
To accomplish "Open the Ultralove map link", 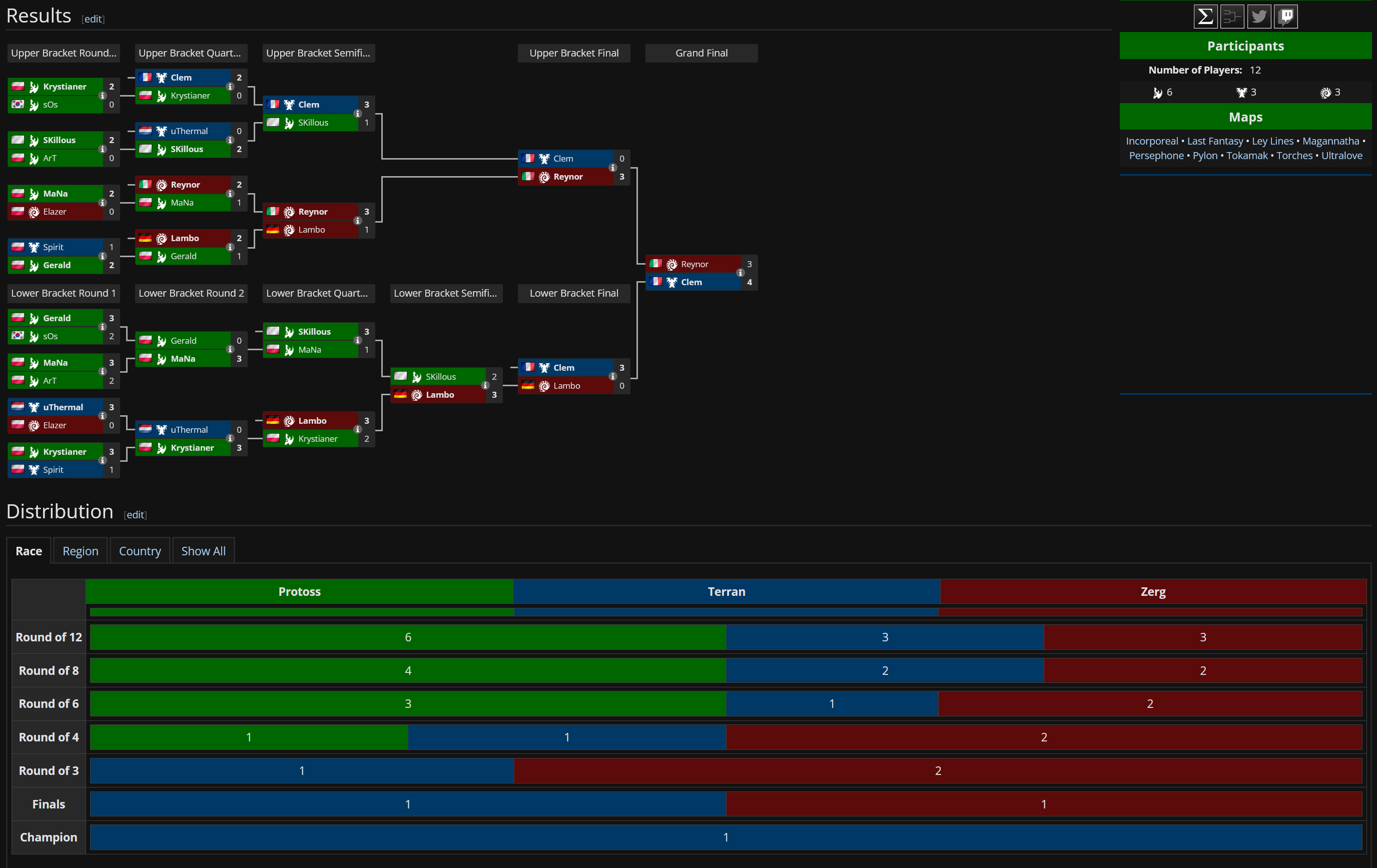I will (x=1341, y=156).
